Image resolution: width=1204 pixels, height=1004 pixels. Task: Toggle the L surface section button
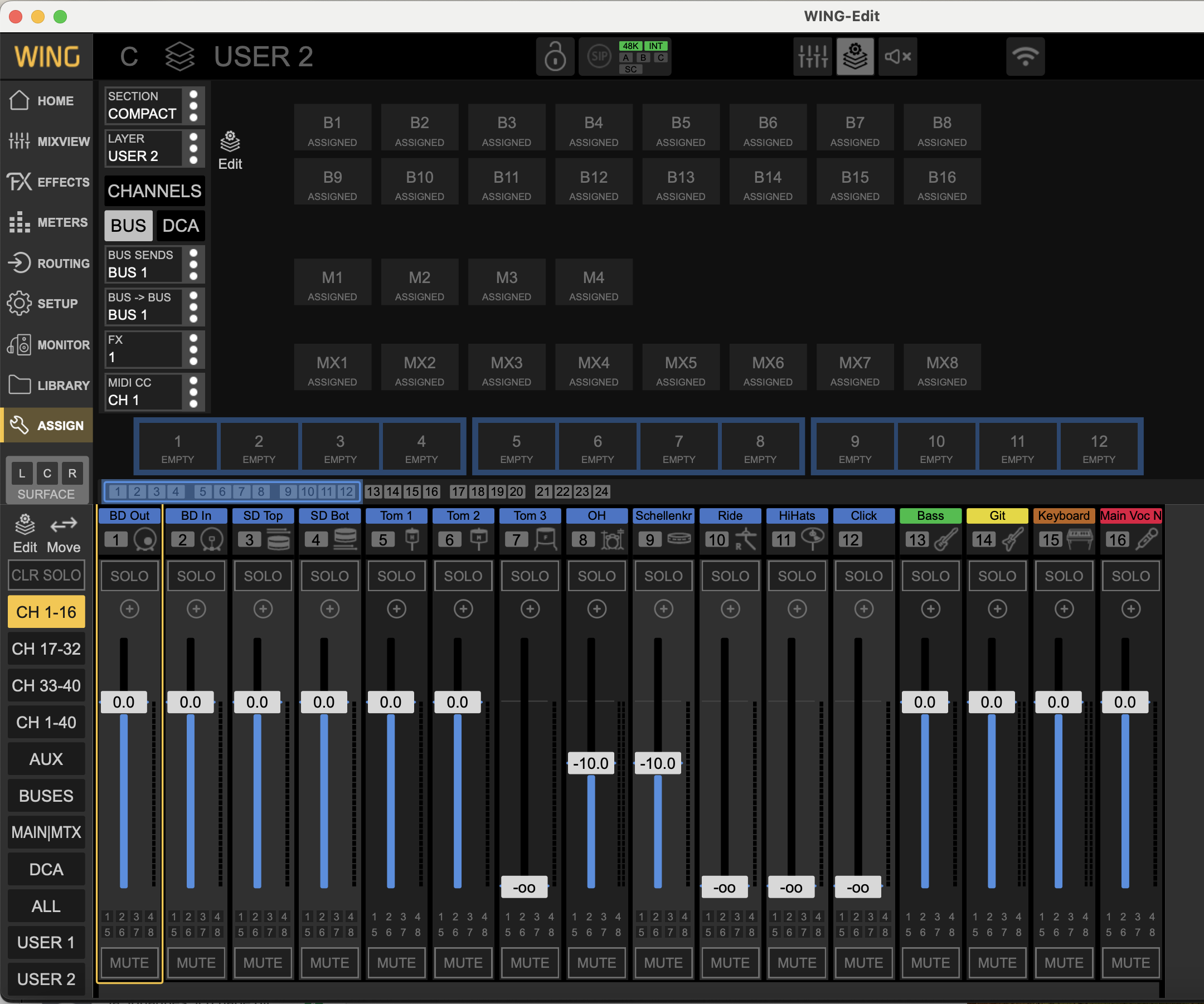22,473
